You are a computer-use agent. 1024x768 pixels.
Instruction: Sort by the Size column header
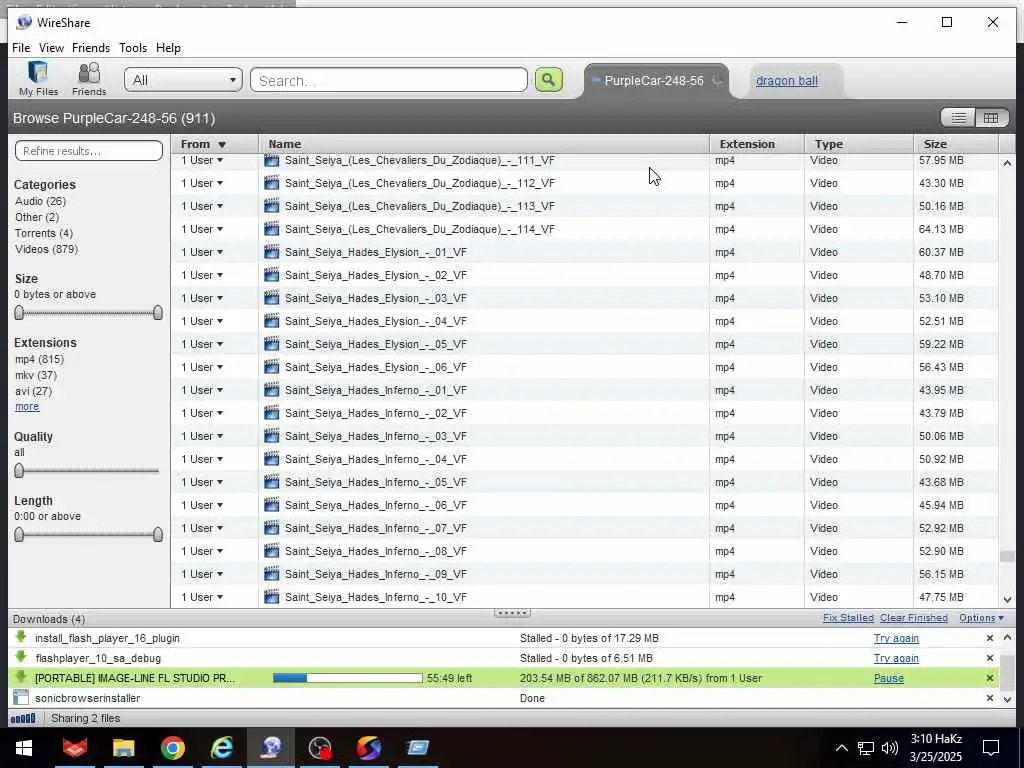955,144
